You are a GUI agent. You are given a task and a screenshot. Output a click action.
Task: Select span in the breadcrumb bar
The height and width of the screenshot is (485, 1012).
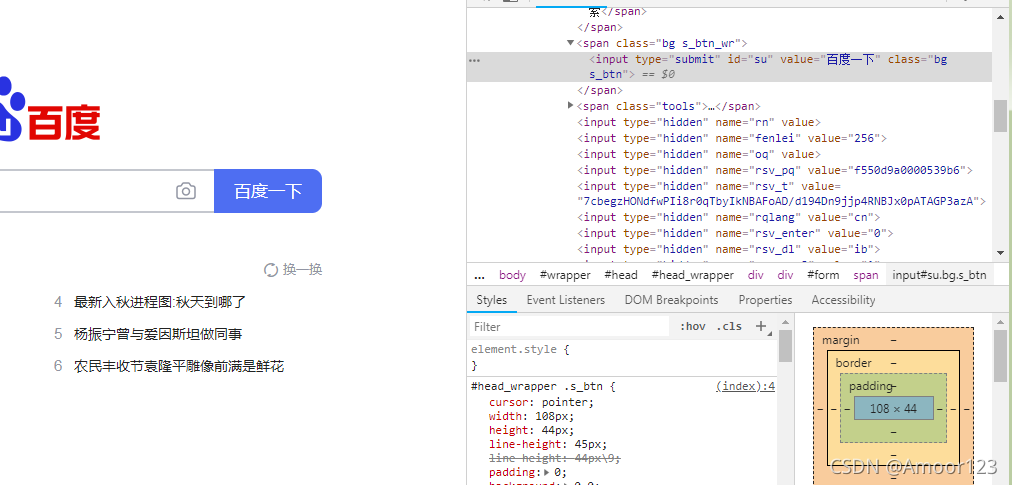point(865,275)
